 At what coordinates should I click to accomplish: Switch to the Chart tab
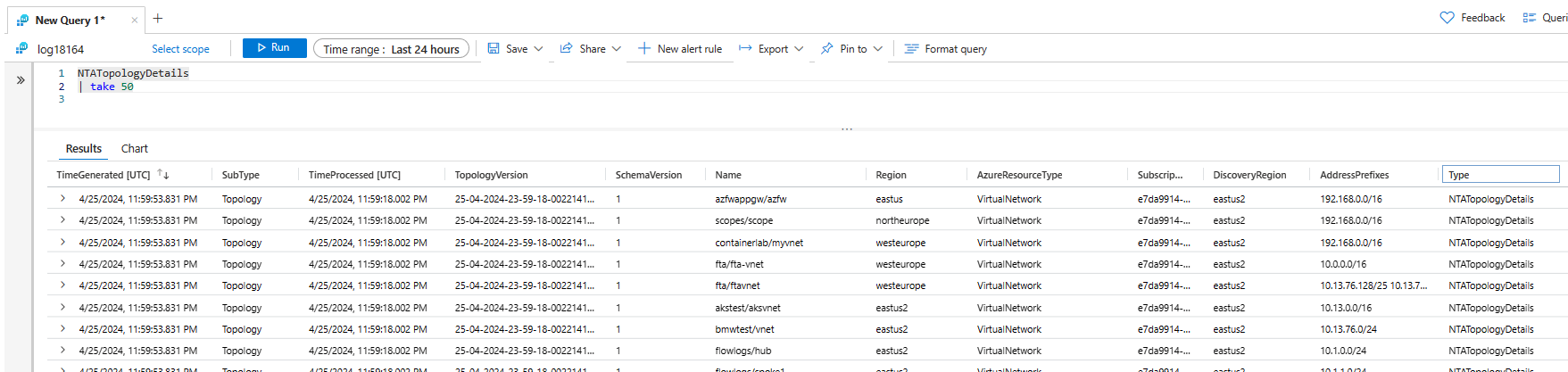(x=135, y=149)
